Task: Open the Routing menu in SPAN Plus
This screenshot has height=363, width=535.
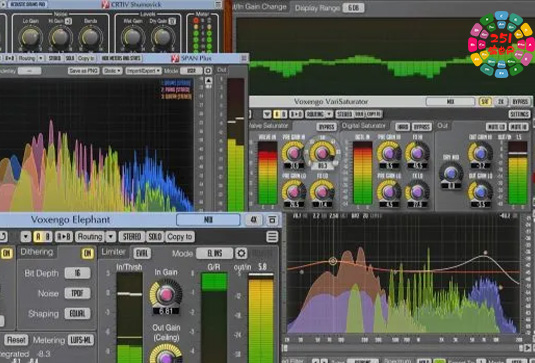Action: click(x=27, y=58)
